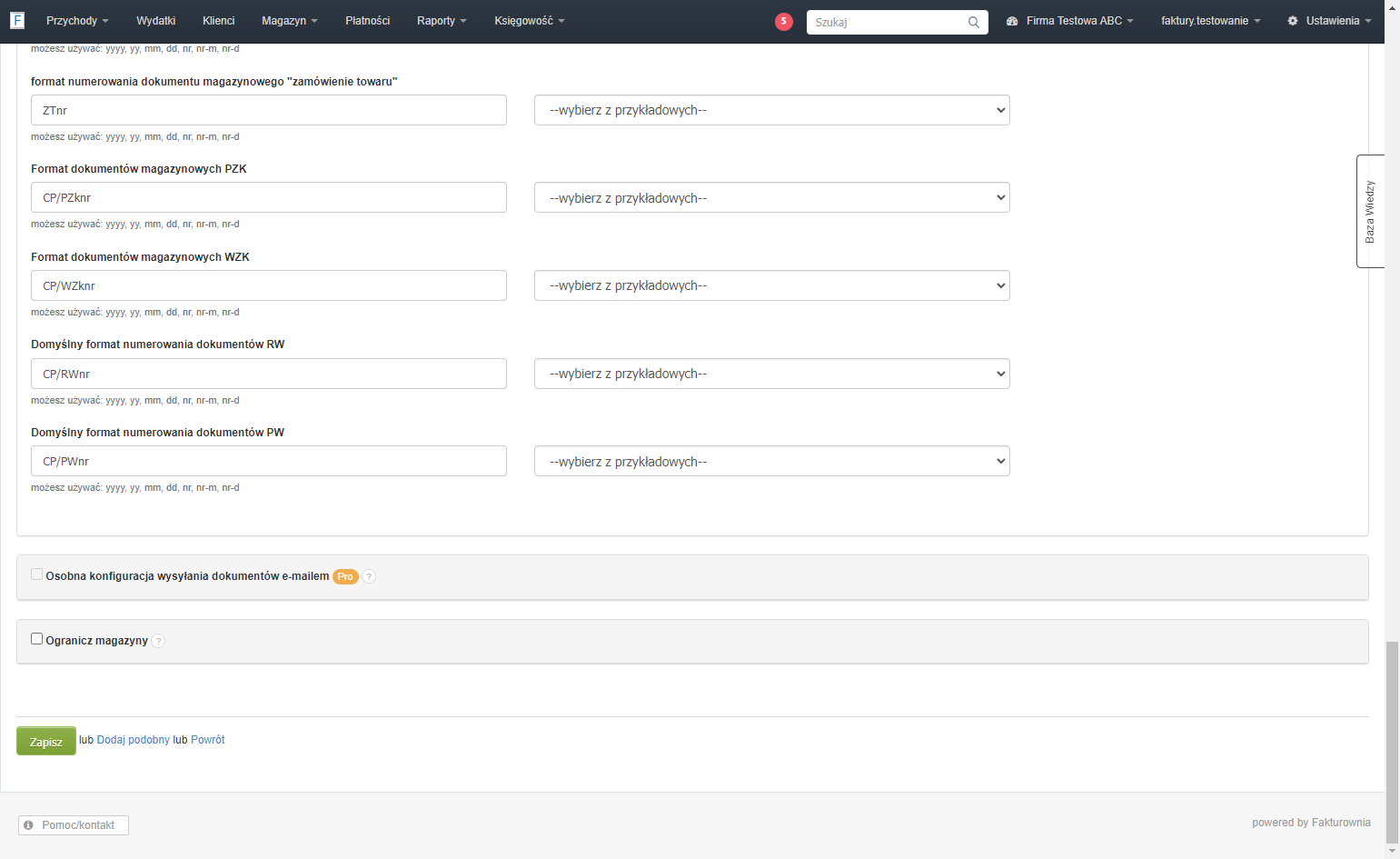Open example dropdown for zamówienie towaru format
The height and width of the screenshot is (859, 1400).
772,110
